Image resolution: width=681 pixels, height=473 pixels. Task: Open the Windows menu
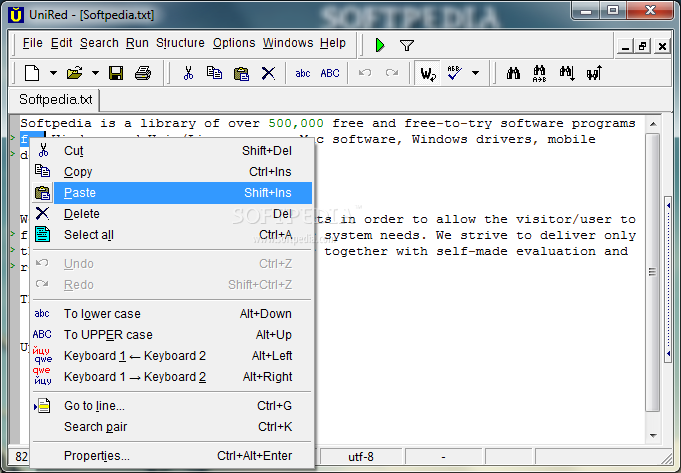click(288, 43)
